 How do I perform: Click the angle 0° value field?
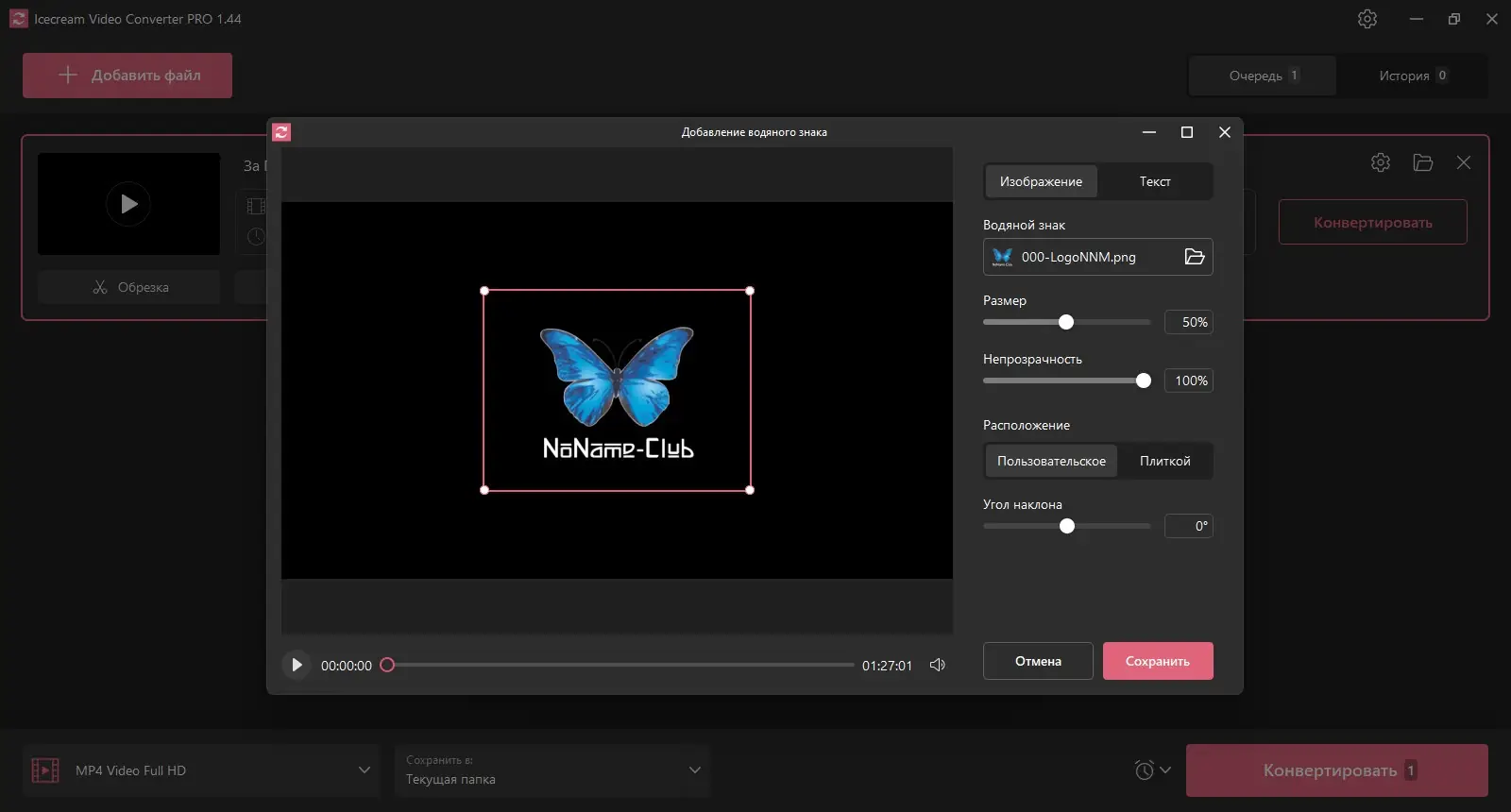coord(1189,526)
